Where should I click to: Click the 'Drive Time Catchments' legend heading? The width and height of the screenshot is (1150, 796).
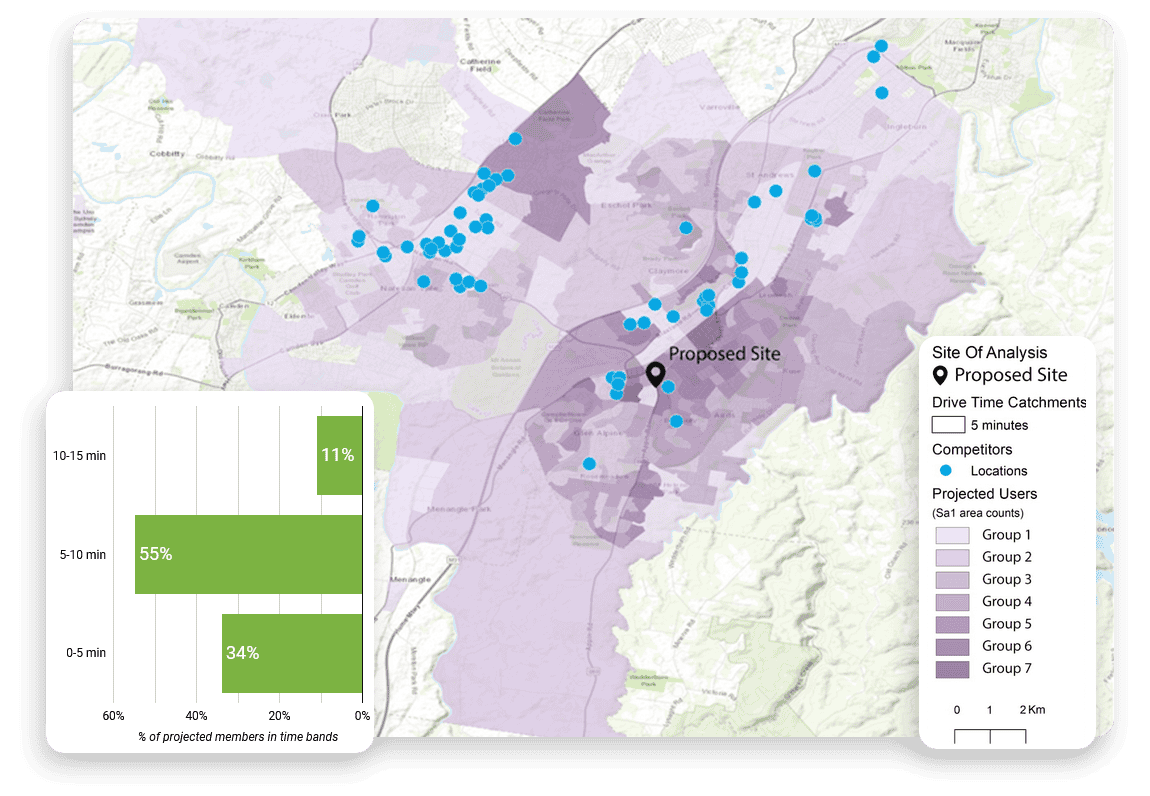coord(1009,402)
